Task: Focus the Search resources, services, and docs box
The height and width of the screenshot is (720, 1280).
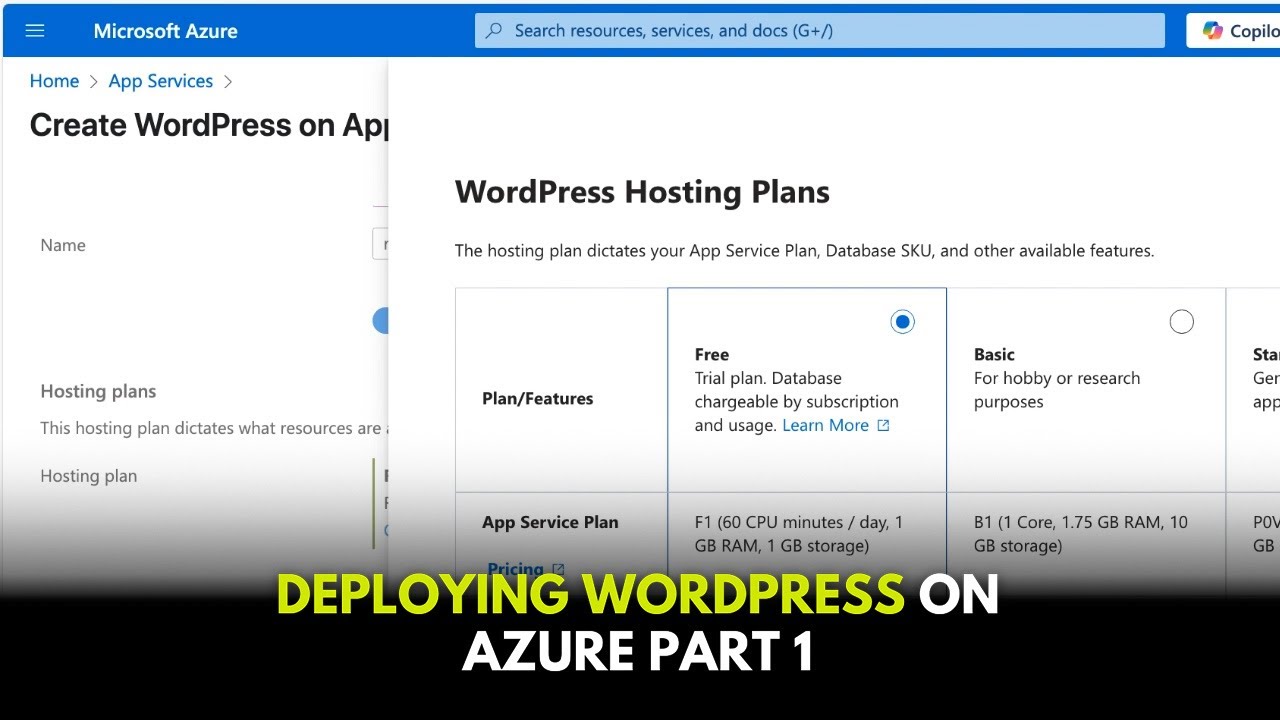Action: pos(820,31)
